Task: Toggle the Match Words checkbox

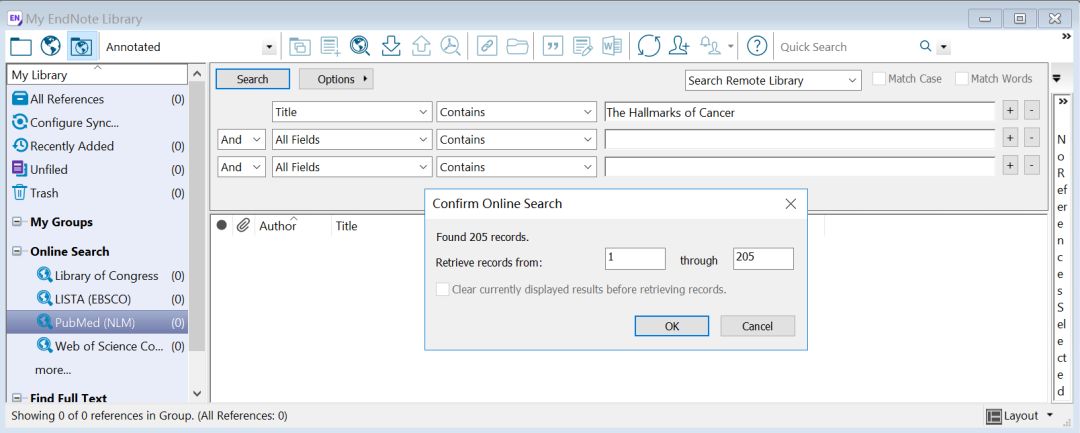Action: tap(962, 78)
